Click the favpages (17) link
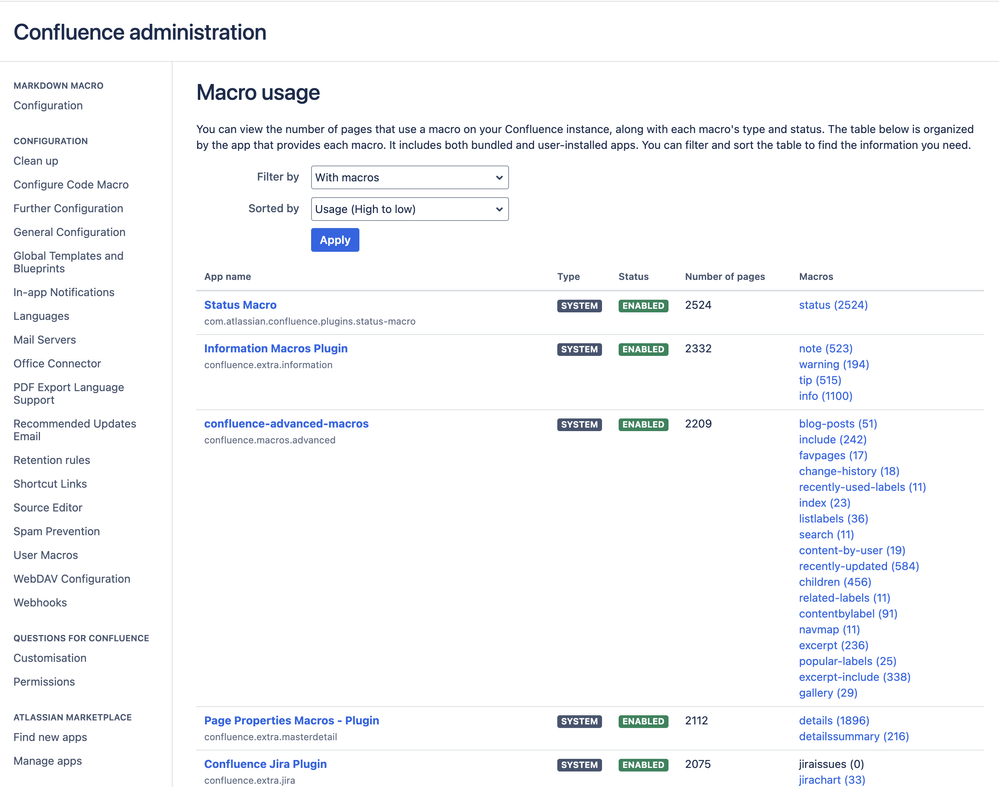This screenshot has height=787, width=999. (833, 456)
